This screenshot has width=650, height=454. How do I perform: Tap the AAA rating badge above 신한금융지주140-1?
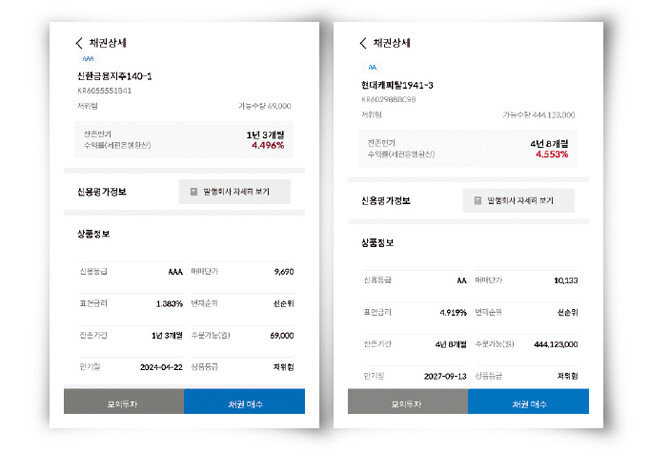(88, 59)
